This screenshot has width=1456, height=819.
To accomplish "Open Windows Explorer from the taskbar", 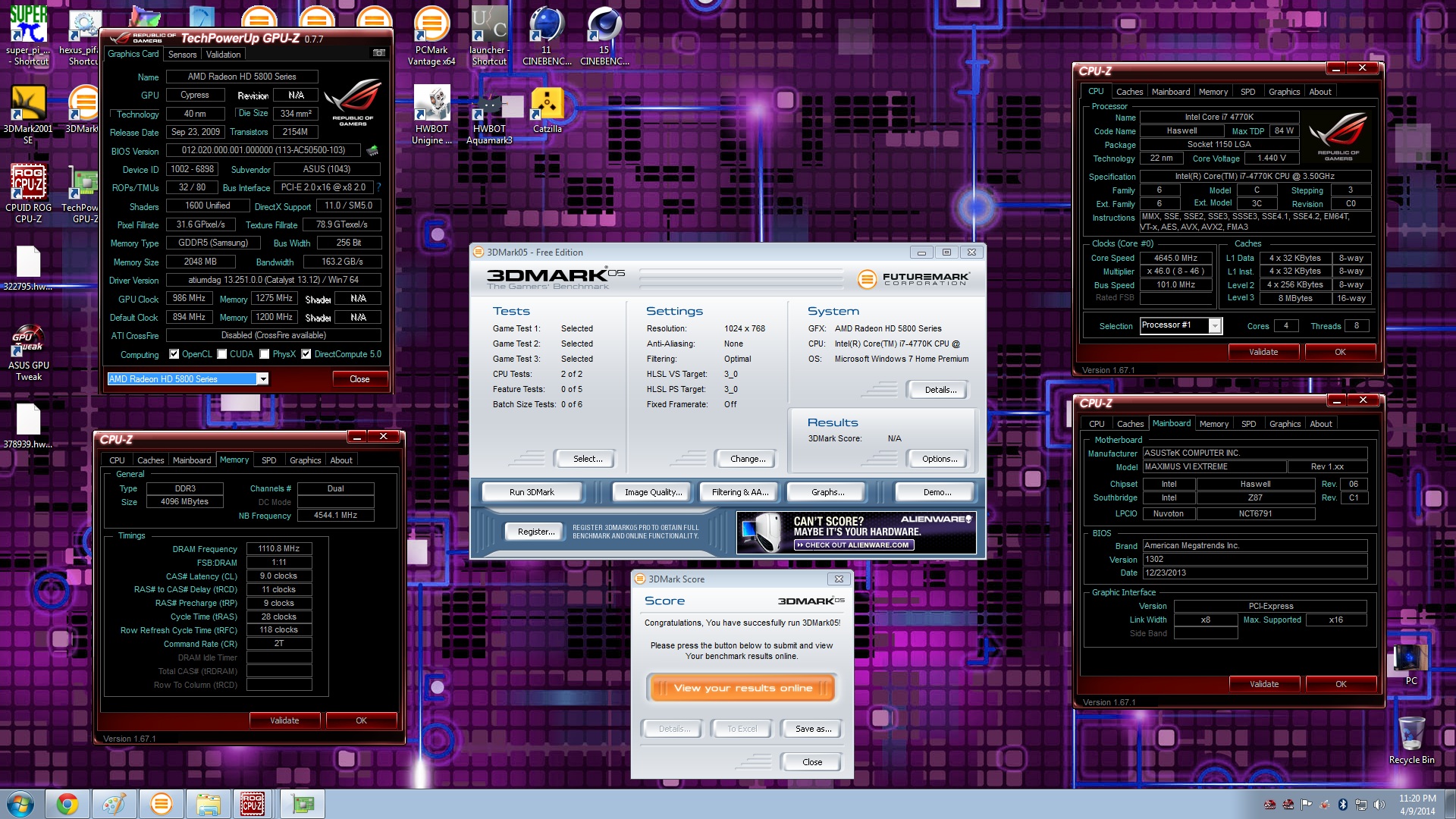I will (x=208, y=804).
